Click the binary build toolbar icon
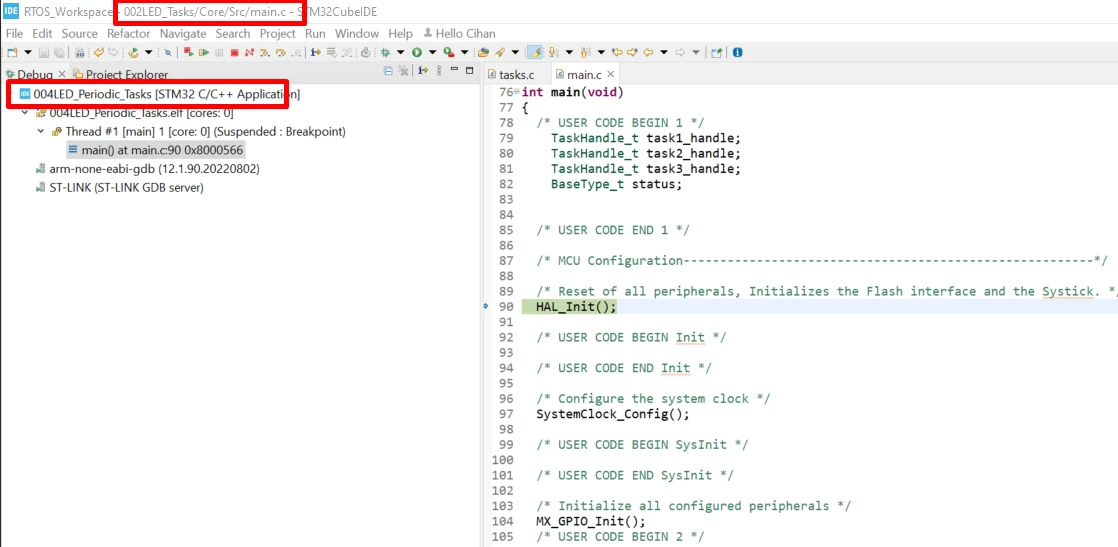This screenshot has width=1118, height=547. tap(79, 52)
